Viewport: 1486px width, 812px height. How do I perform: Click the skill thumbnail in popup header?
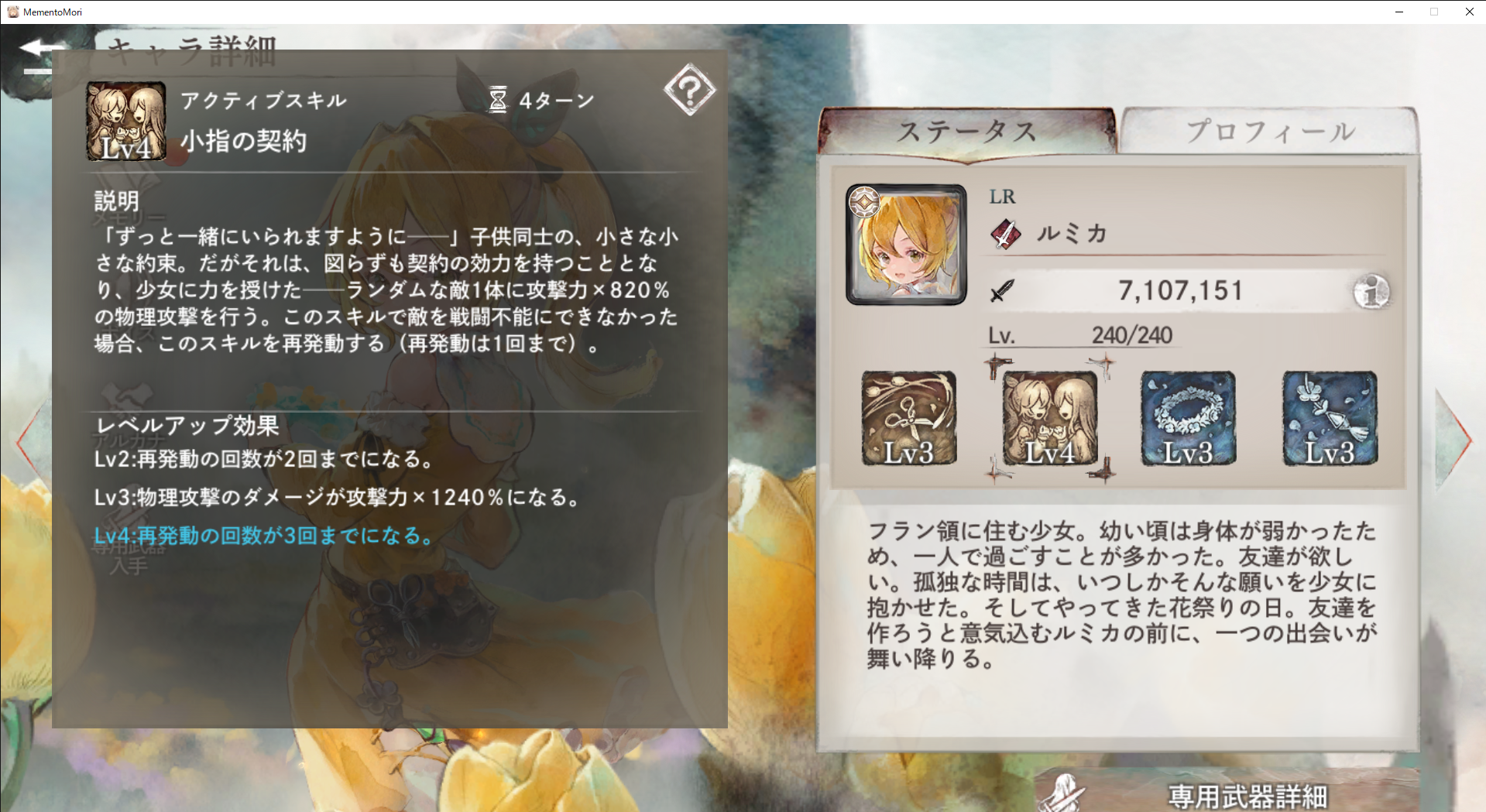tap(126, 121)
